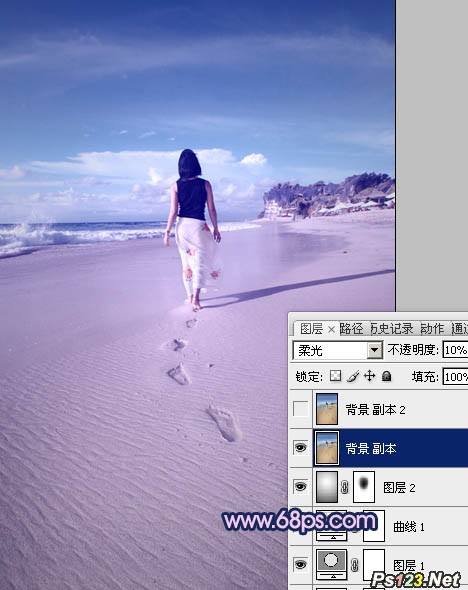The image size is (468, 590).
Task: Click the link icon on 图层 1
Action: 354,565
